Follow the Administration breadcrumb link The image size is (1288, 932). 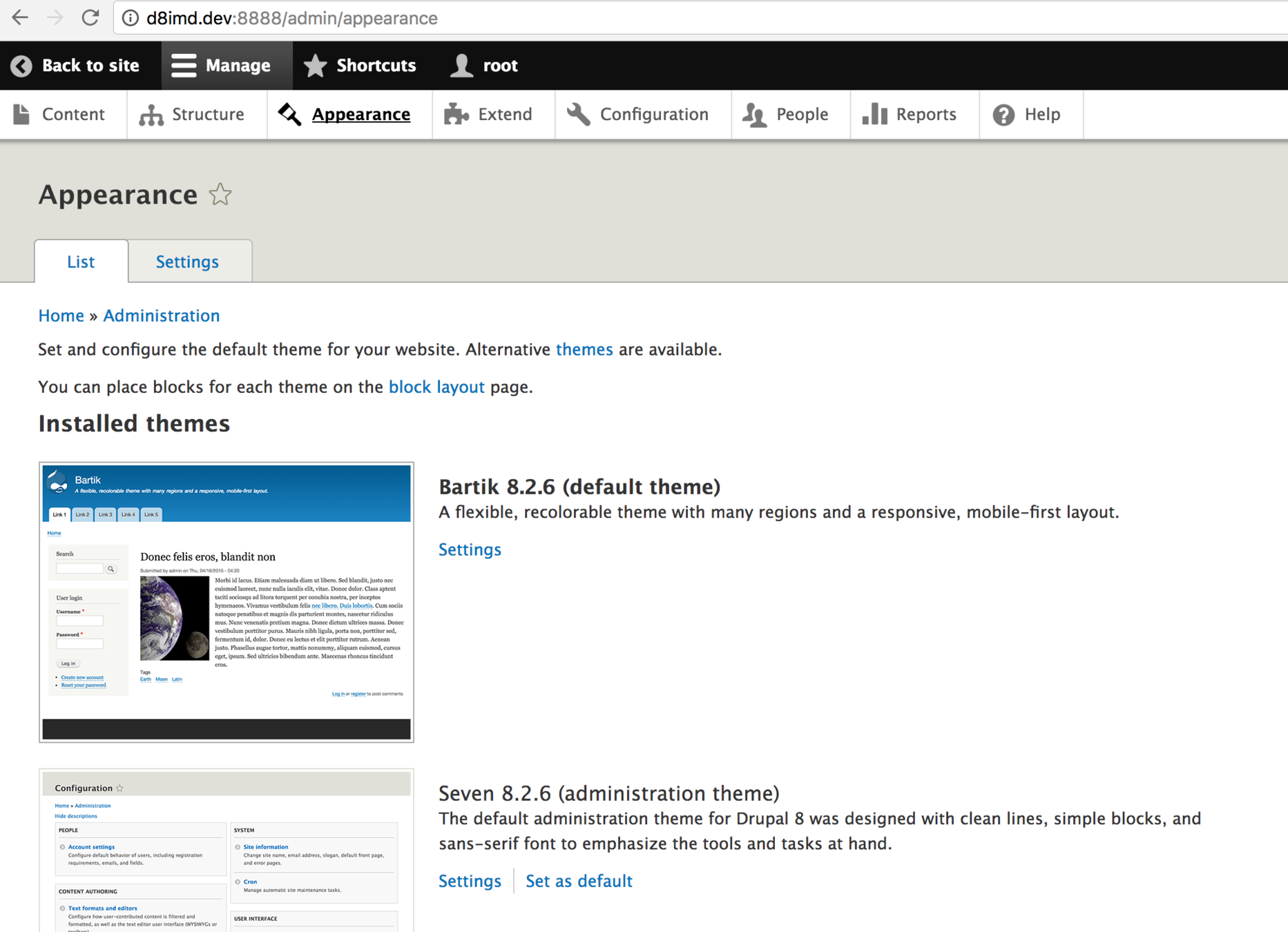click(161, 315)
